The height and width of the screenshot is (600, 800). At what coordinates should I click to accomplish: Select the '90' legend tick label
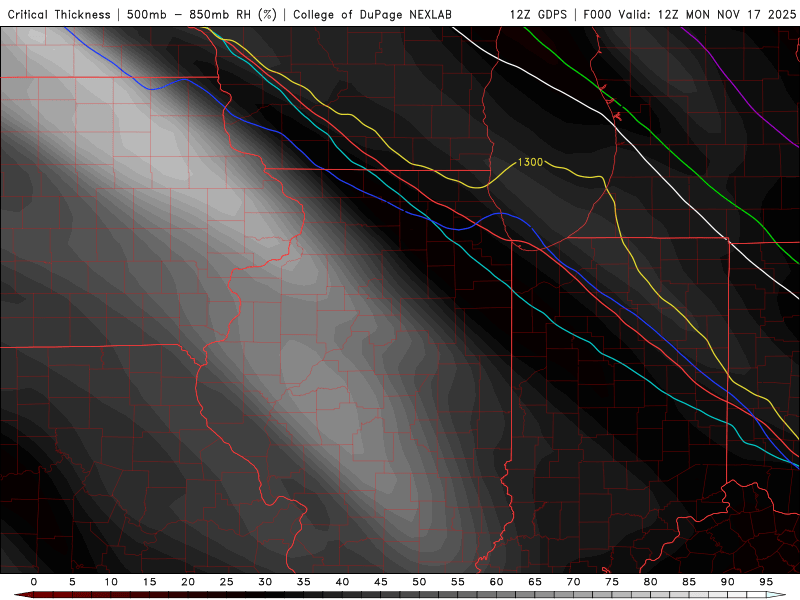(728, 582)
